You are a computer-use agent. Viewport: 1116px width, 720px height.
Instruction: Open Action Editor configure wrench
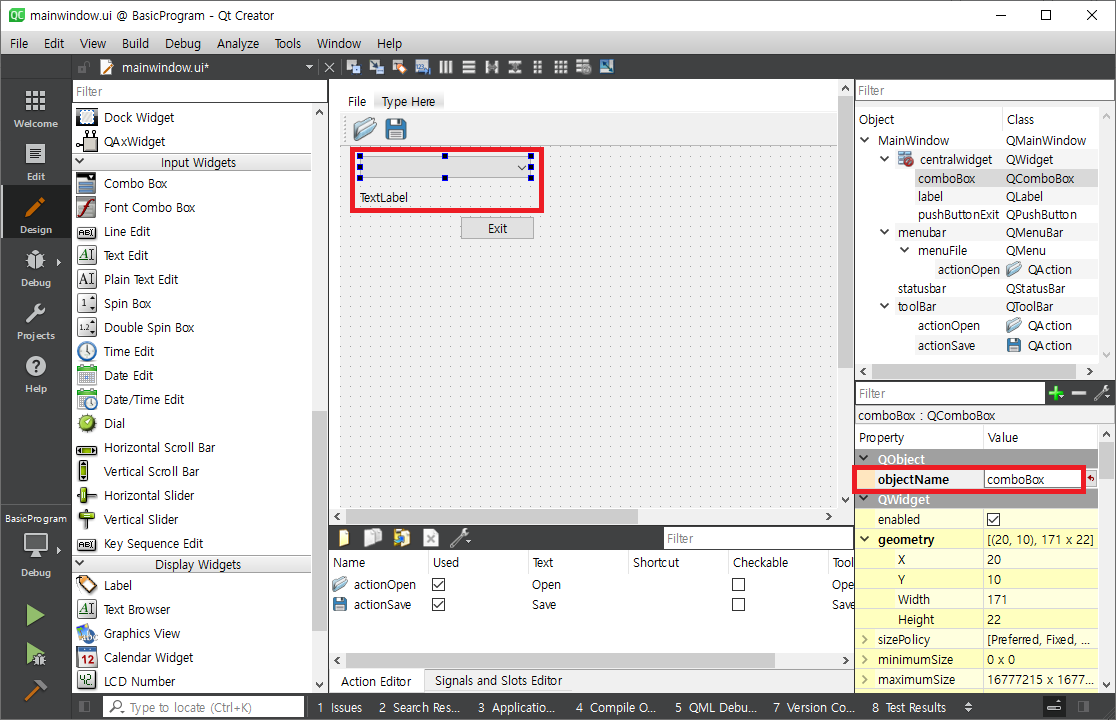coord(460,538)
